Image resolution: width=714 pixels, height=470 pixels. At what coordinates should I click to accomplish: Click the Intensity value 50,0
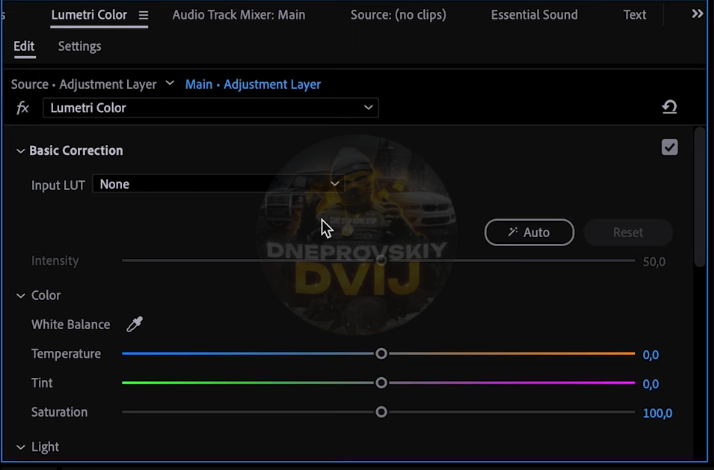pos(654,262)
